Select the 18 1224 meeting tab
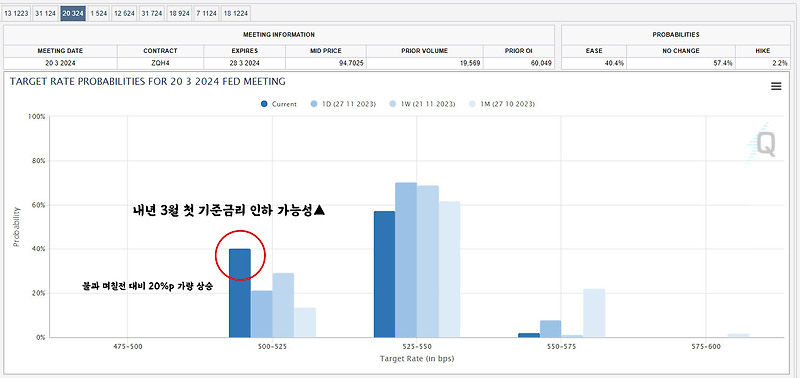The image size is (800, 378). pyautogui.click(x=236, y=14)
